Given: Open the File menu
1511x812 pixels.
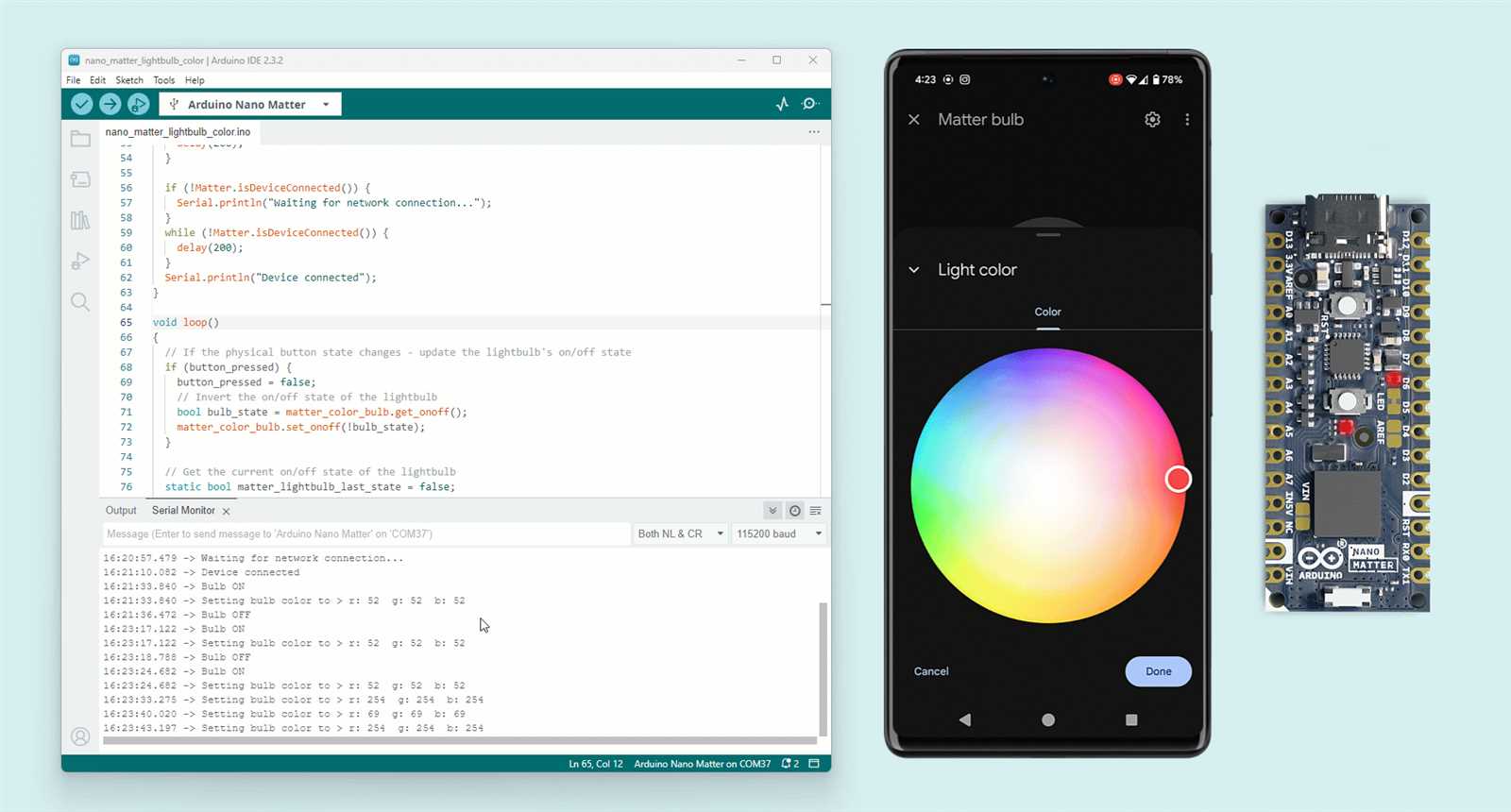Looking at the screenshot, I should [x=74, y=80].
